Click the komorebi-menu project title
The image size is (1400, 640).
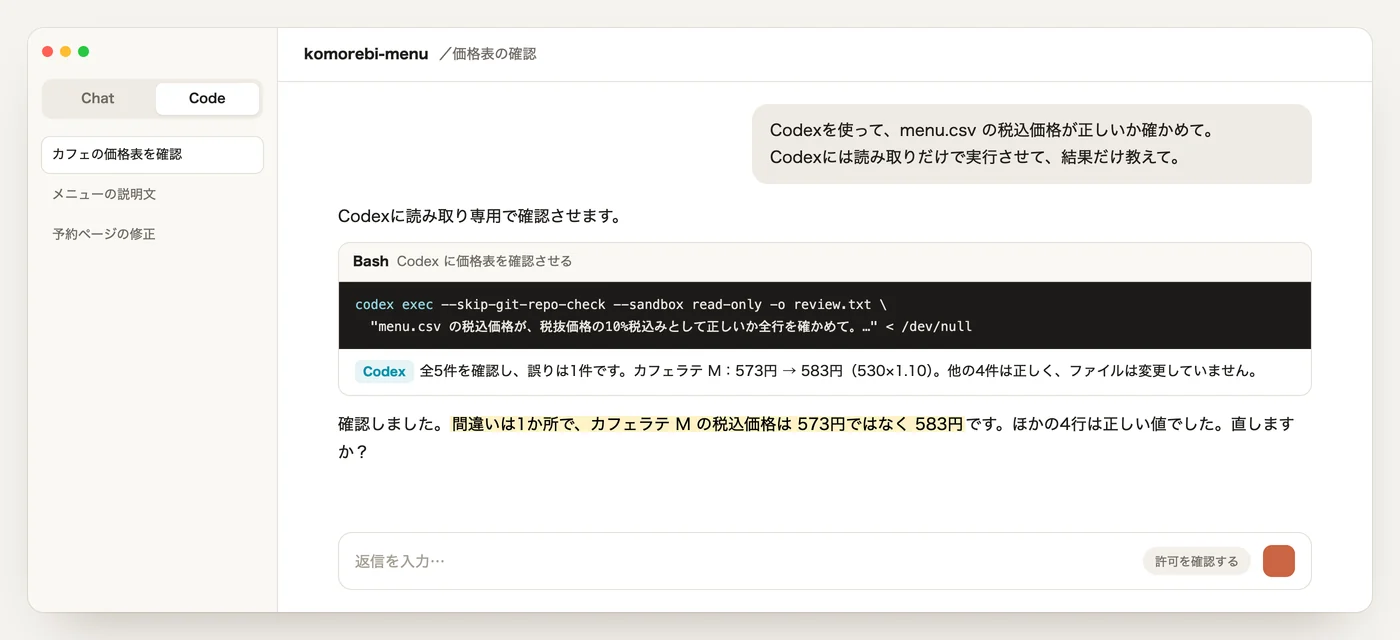point(366,54)
